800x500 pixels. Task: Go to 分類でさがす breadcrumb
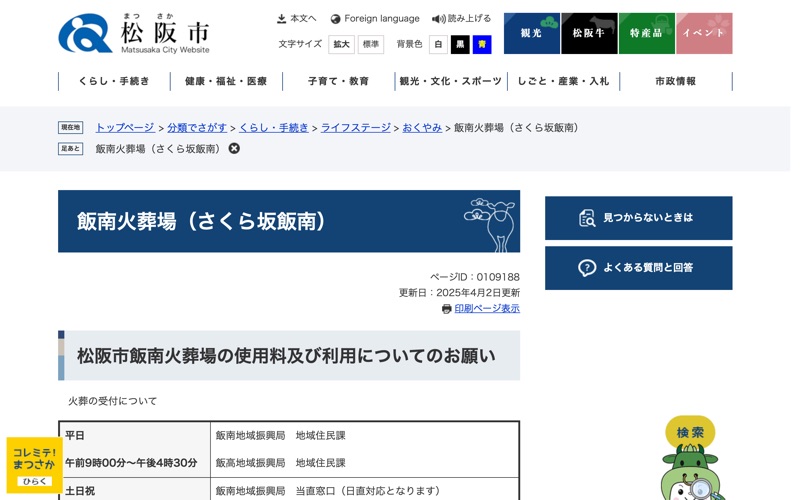tap(197, 128)
